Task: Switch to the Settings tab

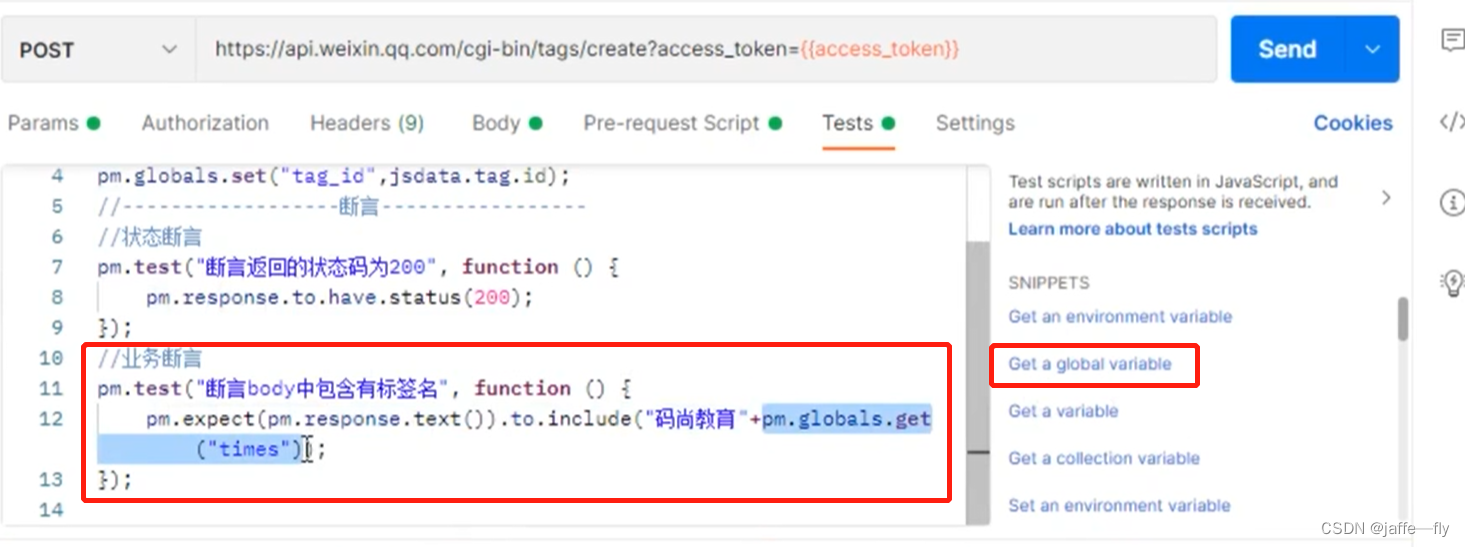Action: coord(975,123)
